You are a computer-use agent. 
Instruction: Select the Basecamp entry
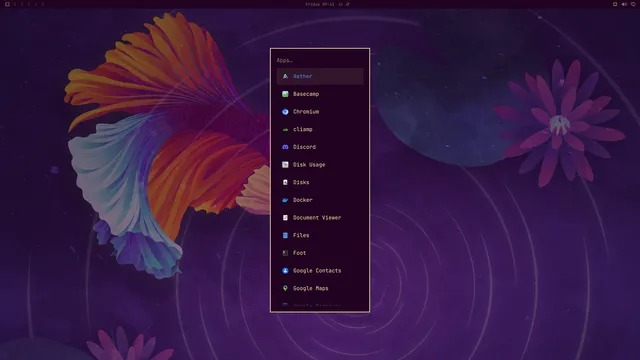tap(320, 94)
